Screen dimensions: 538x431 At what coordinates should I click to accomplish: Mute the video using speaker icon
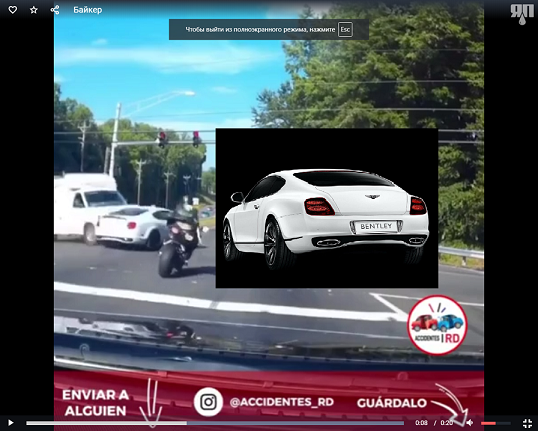[x=470, y=422]
